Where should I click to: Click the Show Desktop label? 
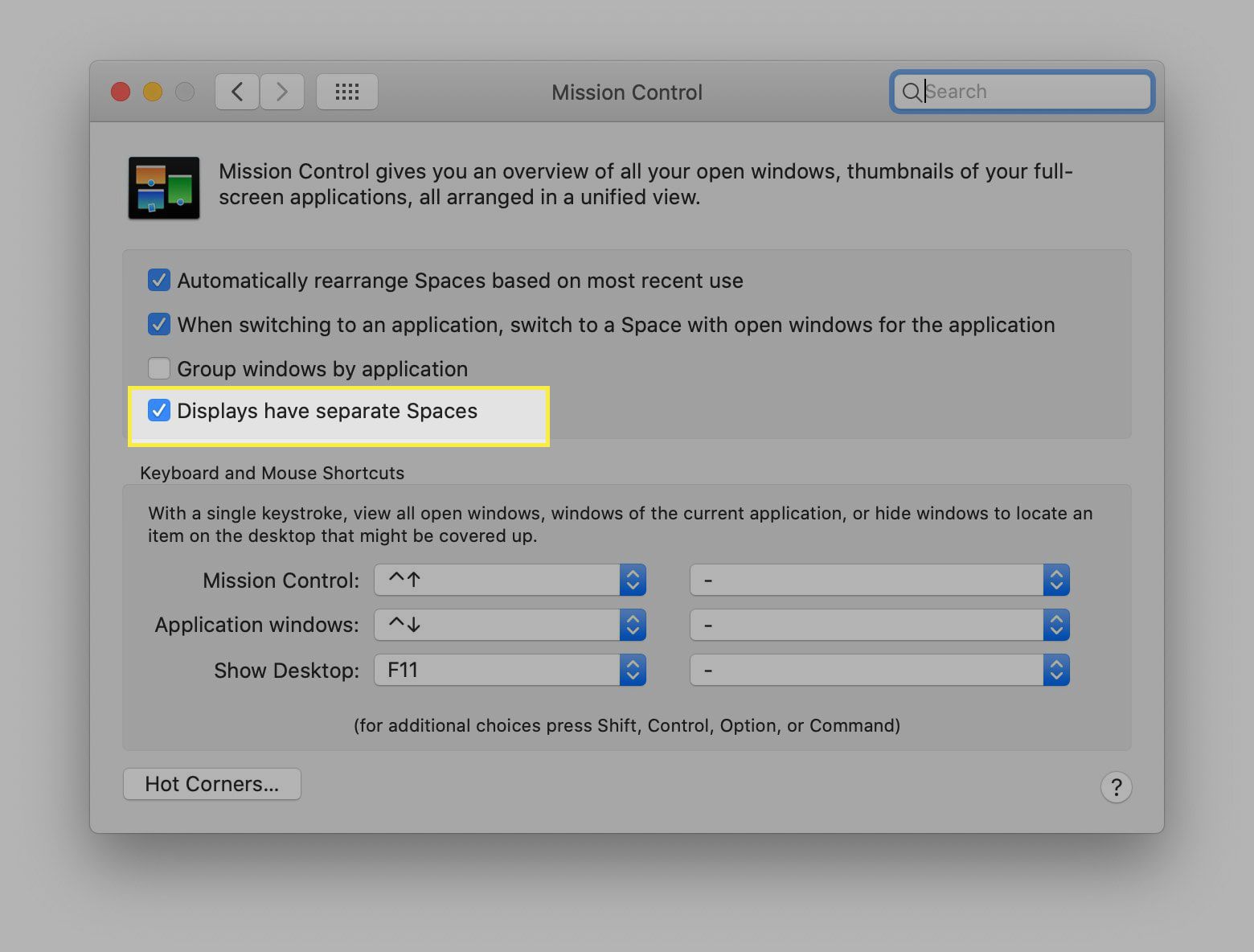coord(286,671)
